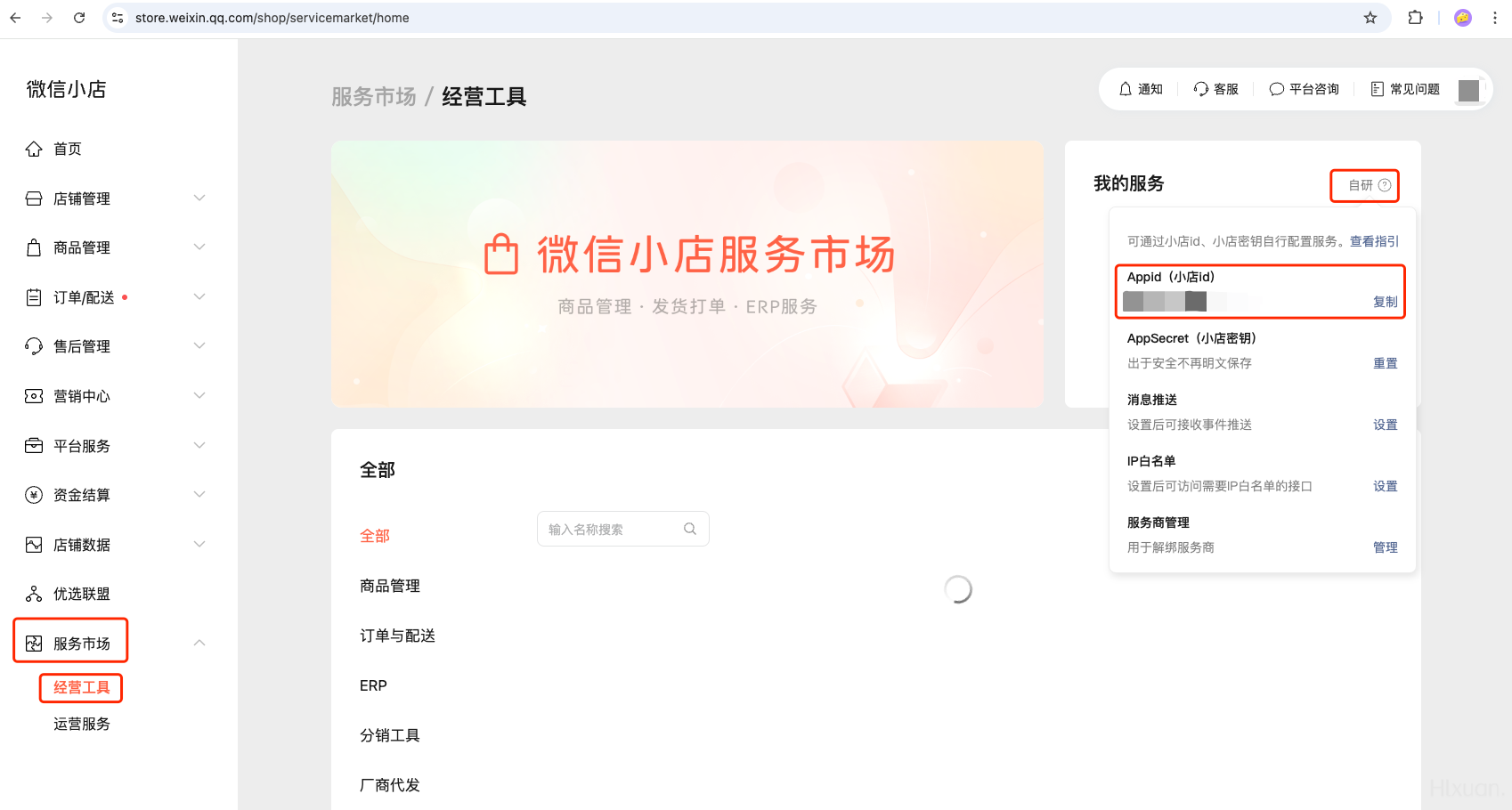Click the browser forward arrow

(x=47, y=18)
